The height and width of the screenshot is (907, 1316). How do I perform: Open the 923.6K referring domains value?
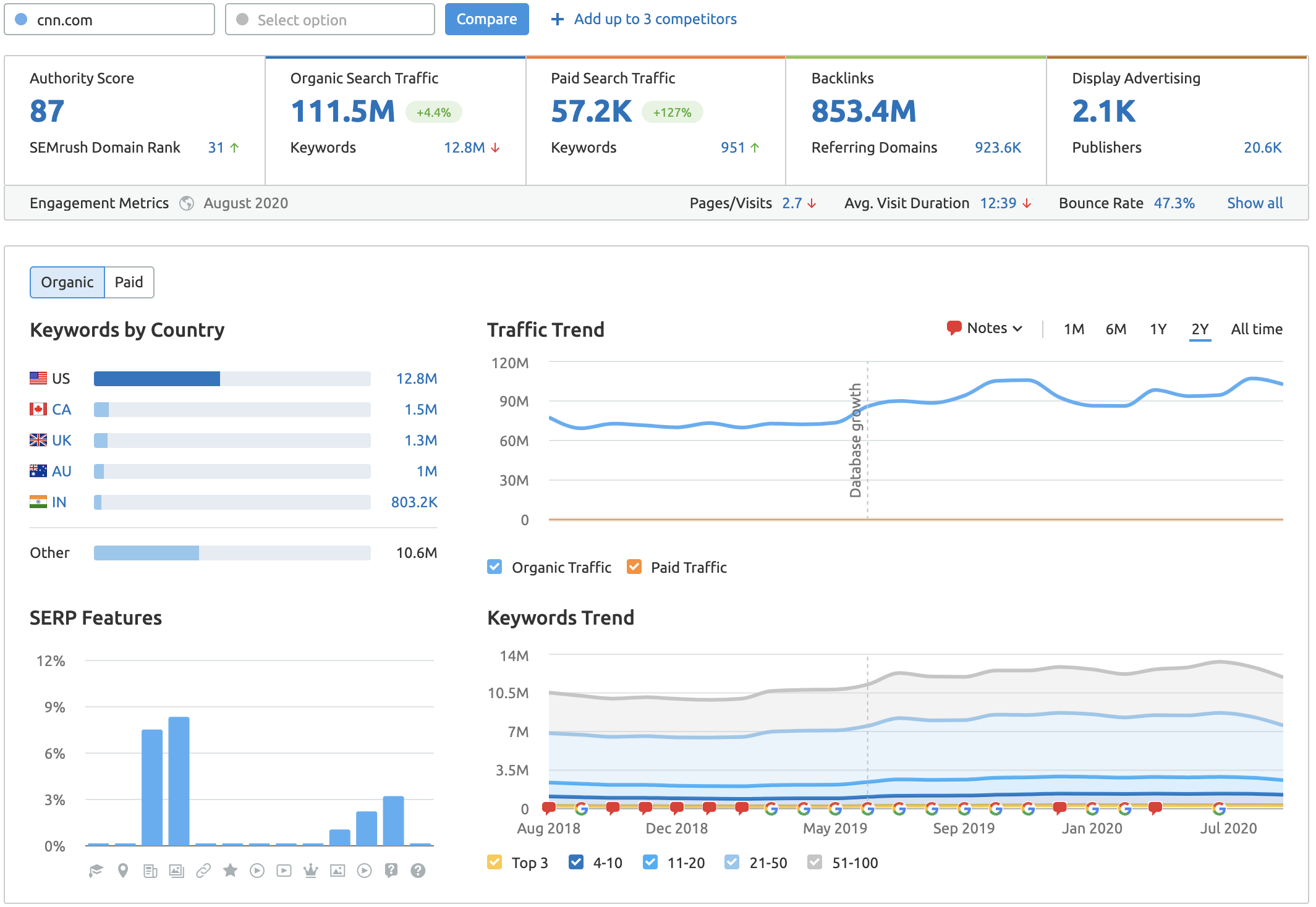998,148
